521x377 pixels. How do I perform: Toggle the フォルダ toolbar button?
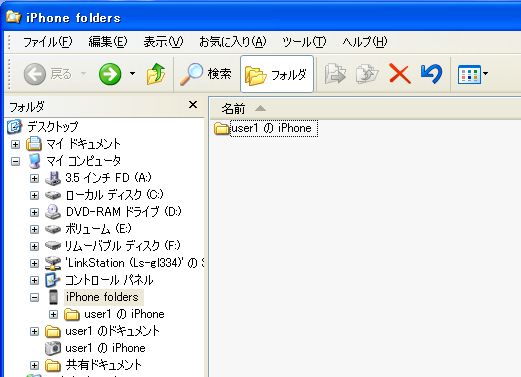tap(277, 74)
